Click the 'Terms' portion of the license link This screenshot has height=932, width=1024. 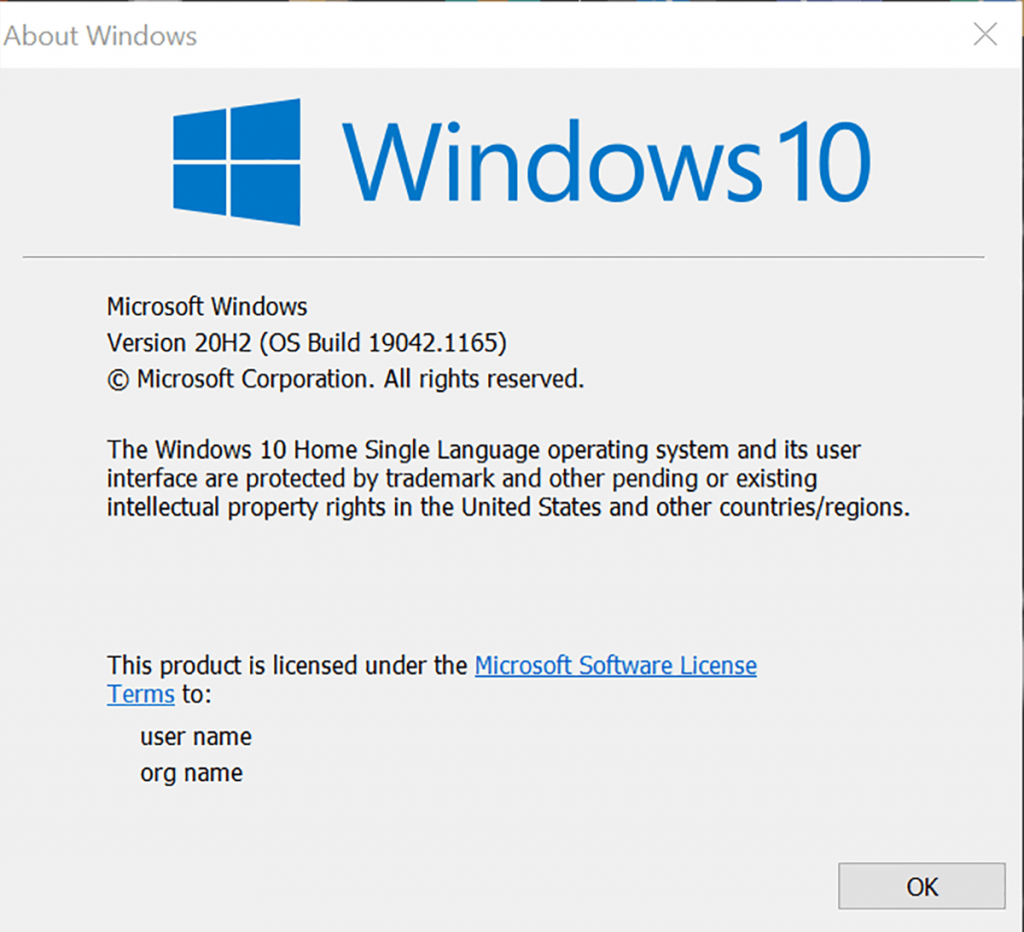tap(140, 694)
